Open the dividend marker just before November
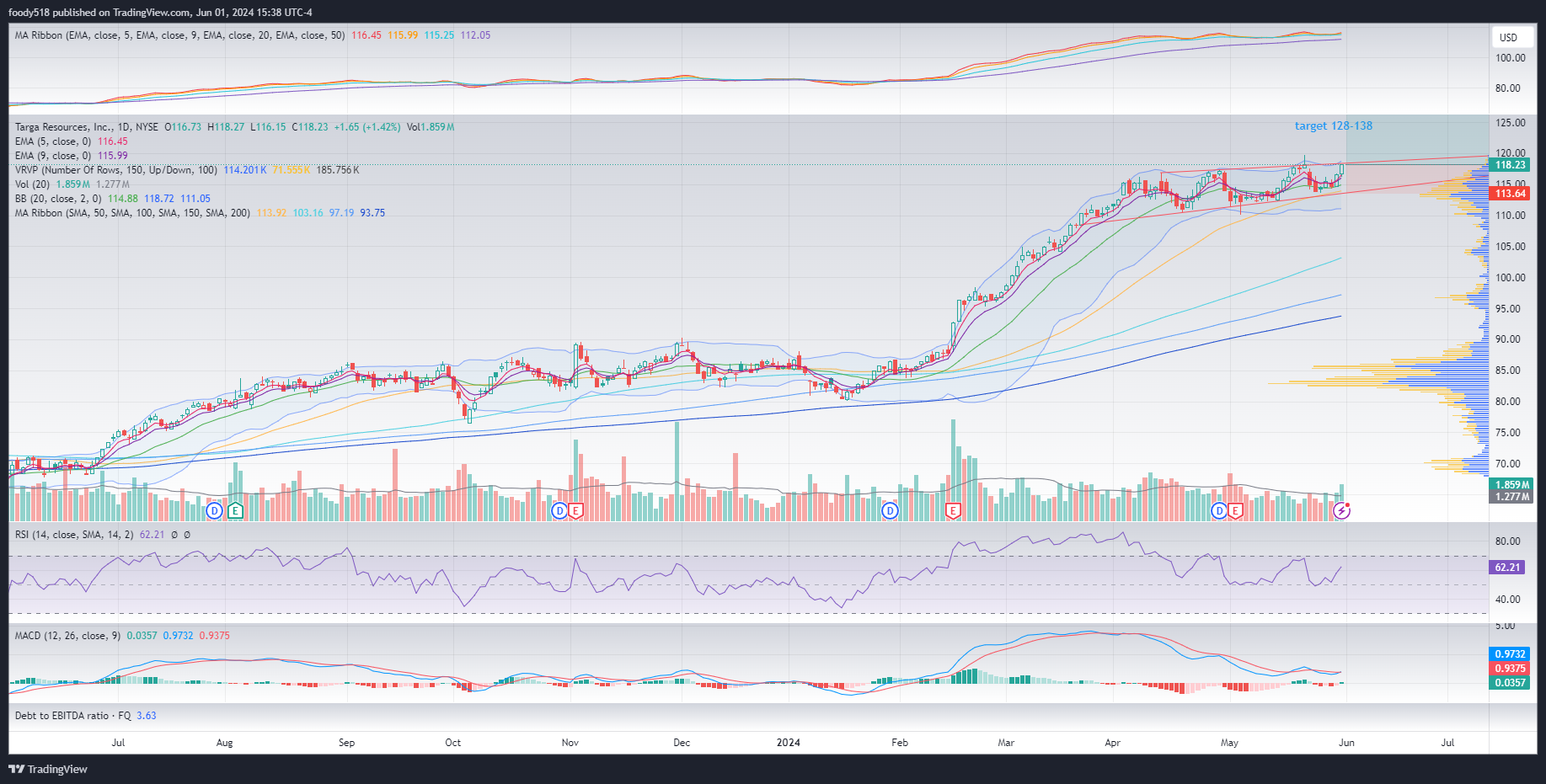 tap(559, 510)
